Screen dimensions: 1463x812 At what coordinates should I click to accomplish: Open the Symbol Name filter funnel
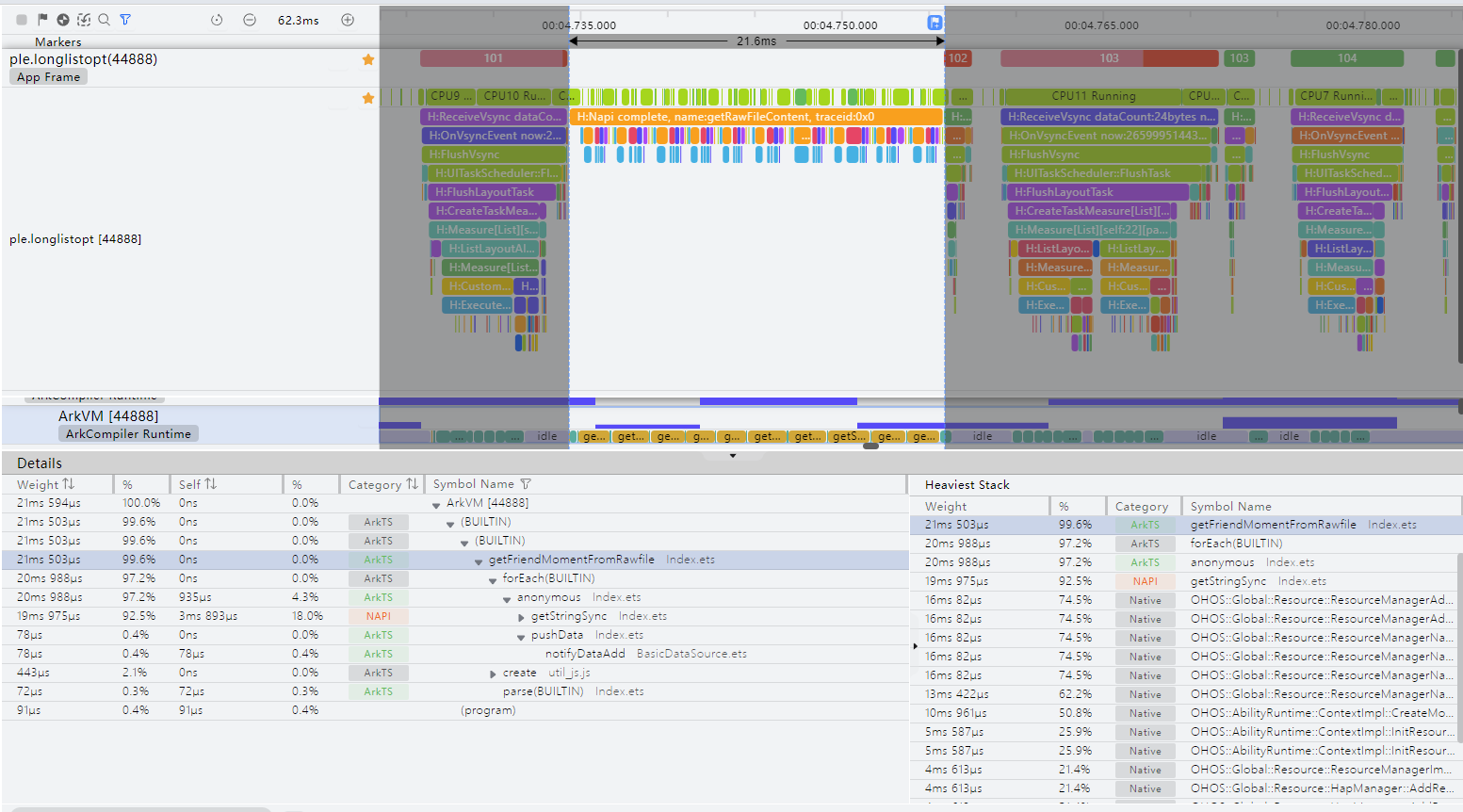(526, 484)
